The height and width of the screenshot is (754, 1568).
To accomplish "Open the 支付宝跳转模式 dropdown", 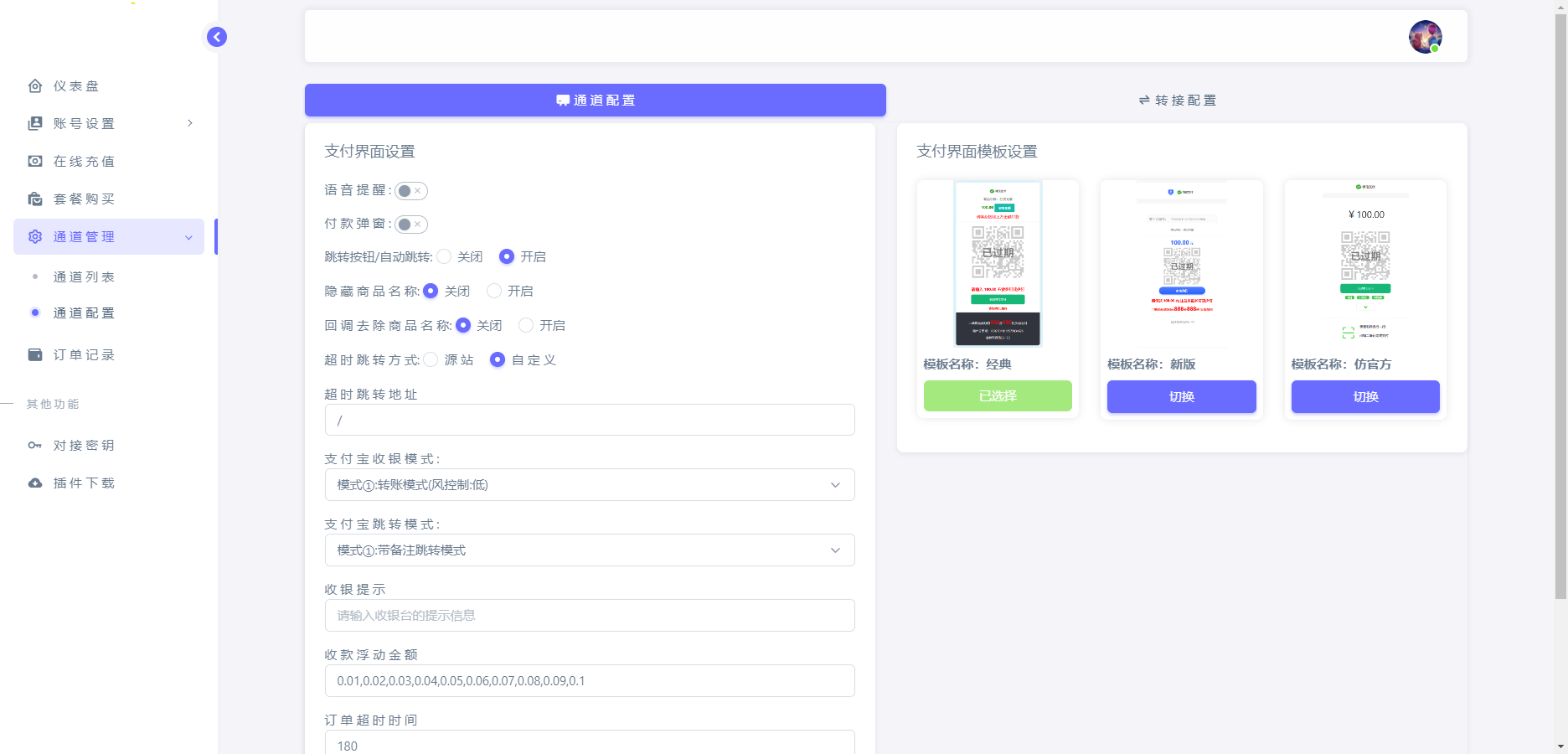I will [589, 550].
